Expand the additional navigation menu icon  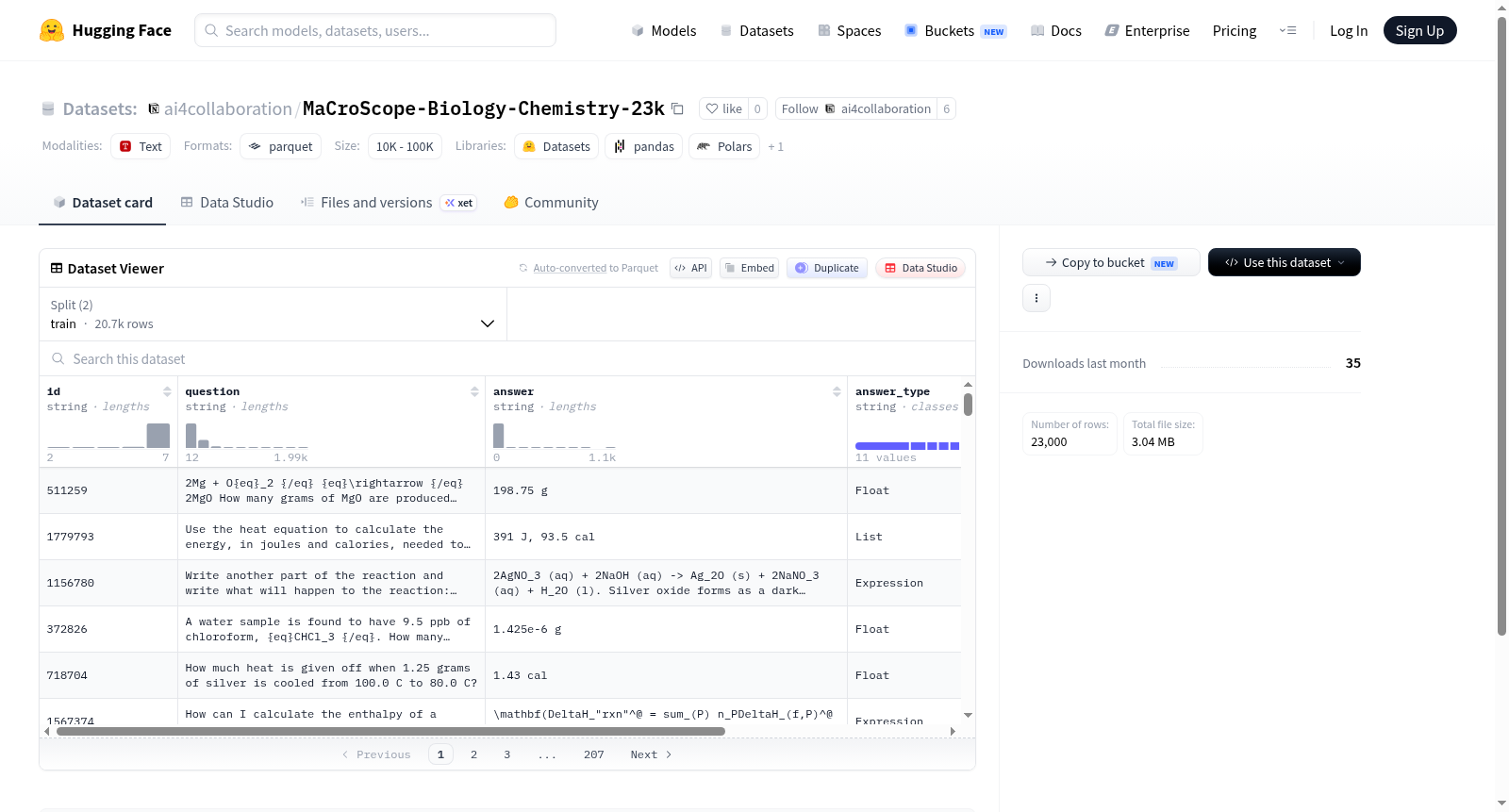coord(1287,30)
